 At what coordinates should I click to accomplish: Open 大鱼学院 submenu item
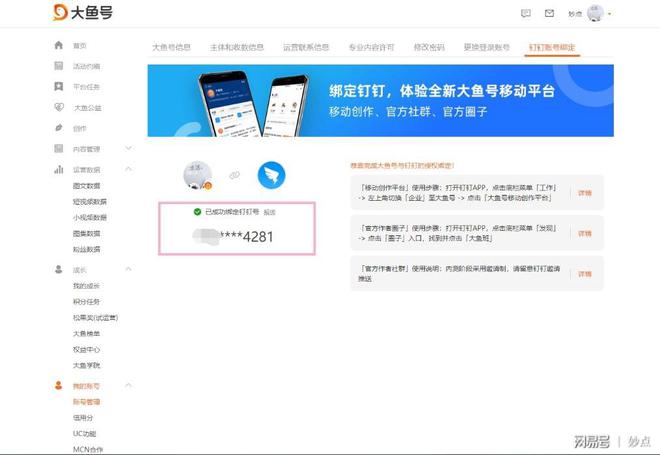pos(86,365)
